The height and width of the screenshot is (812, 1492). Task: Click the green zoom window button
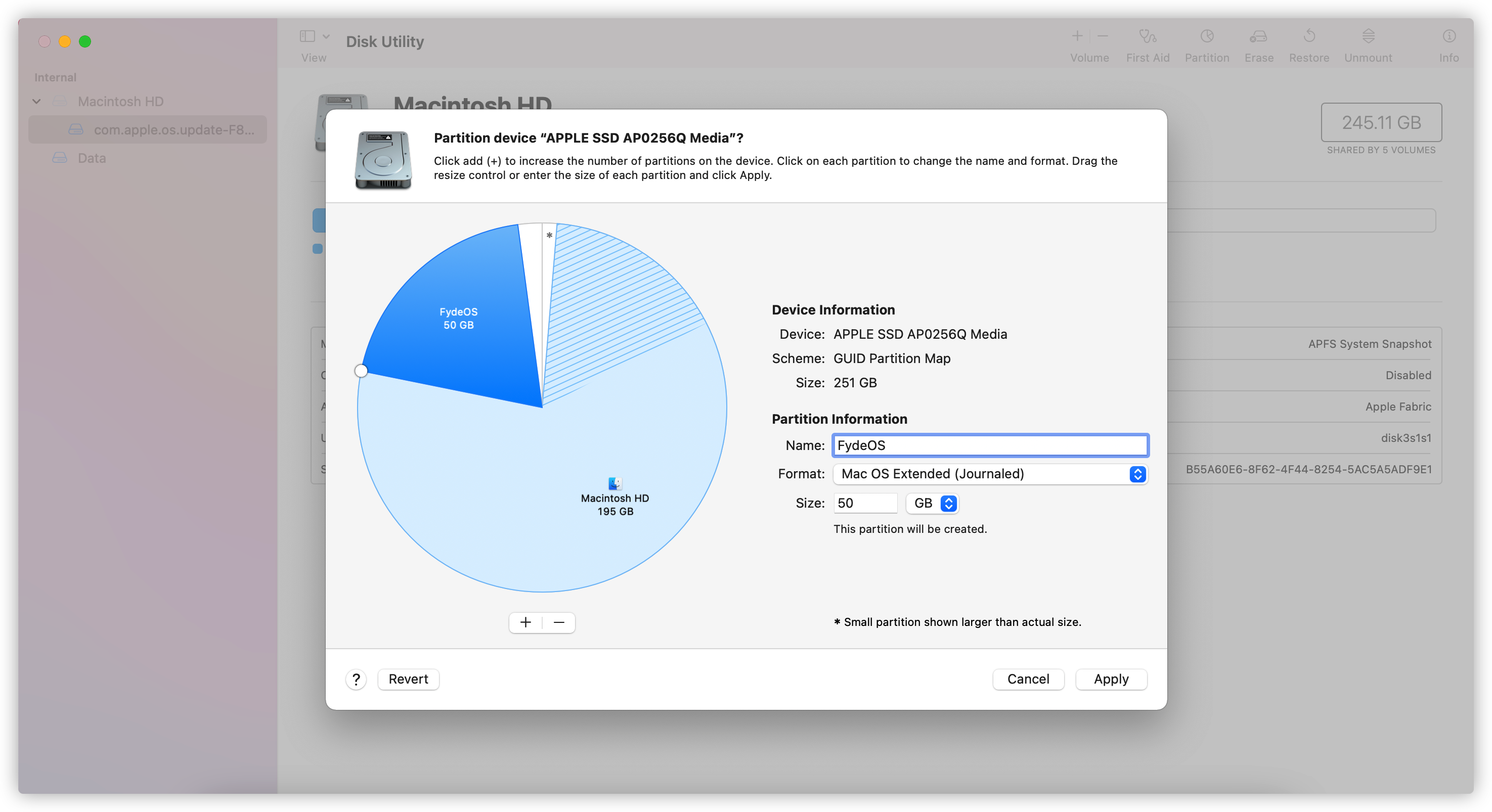point(85,41)
